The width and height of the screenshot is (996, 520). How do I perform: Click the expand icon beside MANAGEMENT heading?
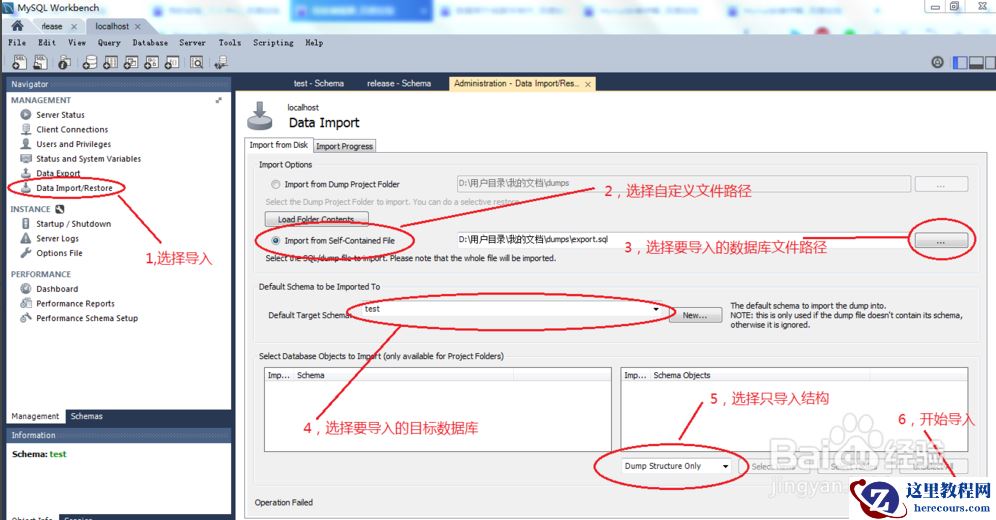pyautogui.click(x=219, y=100)
